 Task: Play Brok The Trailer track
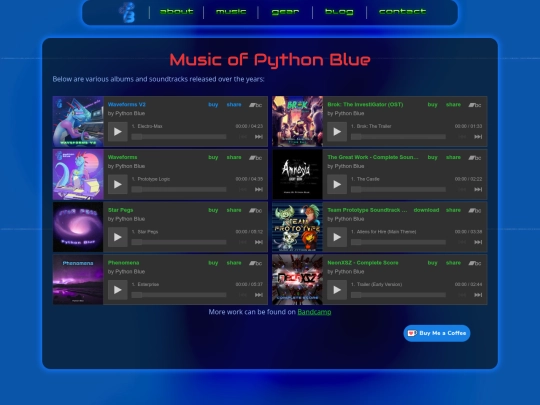click(x=337, y=132)
